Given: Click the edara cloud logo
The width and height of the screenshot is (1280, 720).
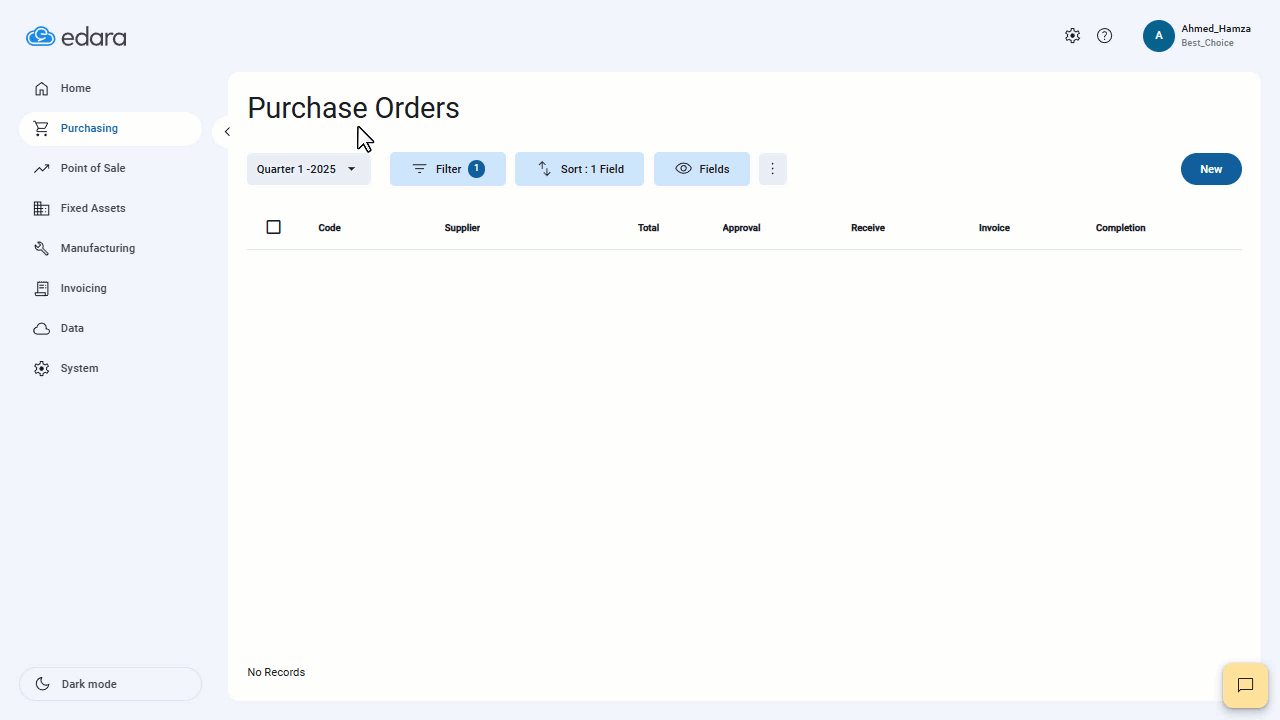Looking at the screenshot, I should (76, 37).
